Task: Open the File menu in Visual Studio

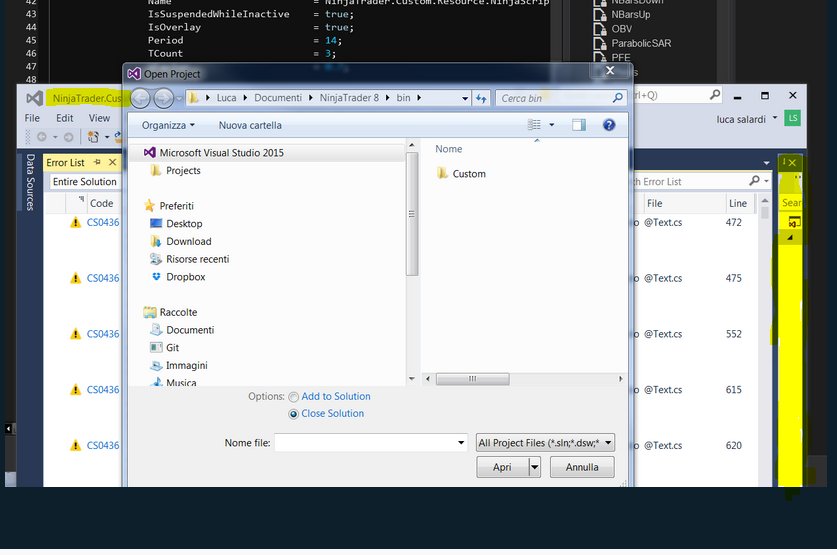Action: point(32,118)
